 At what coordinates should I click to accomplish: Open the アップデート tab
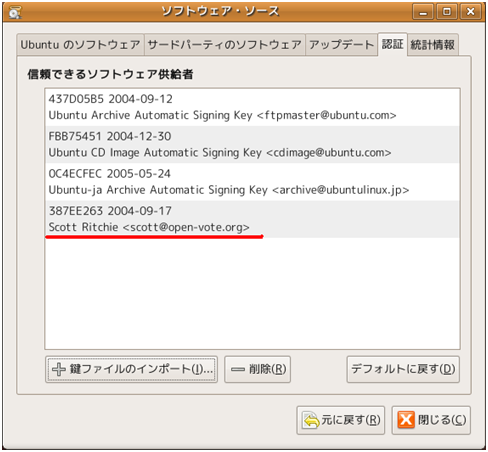coord(341,45)
